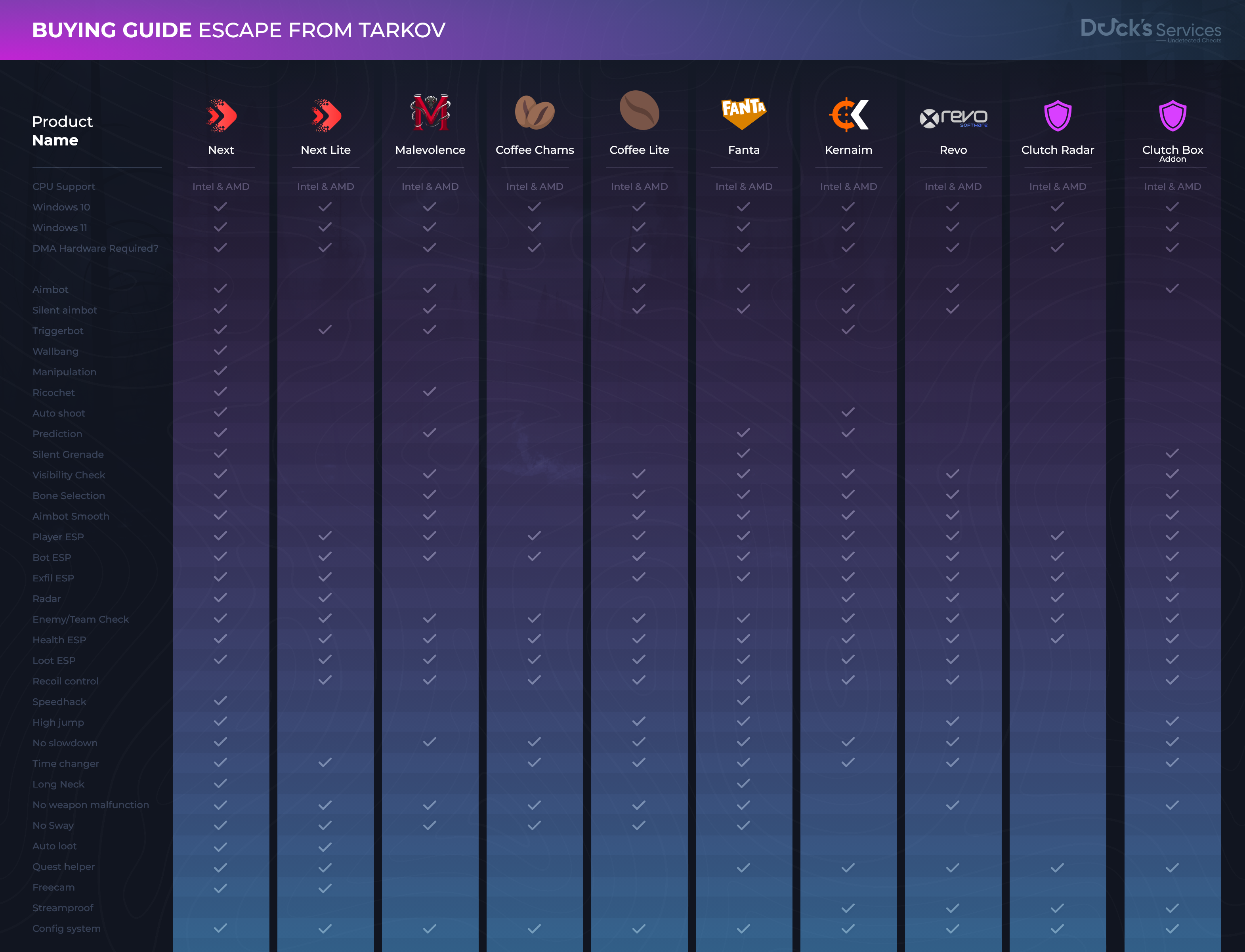This screenshot has height=952, width=1245.
Task: Click the Coffee Chams beans icon
Action: point(534,112)
